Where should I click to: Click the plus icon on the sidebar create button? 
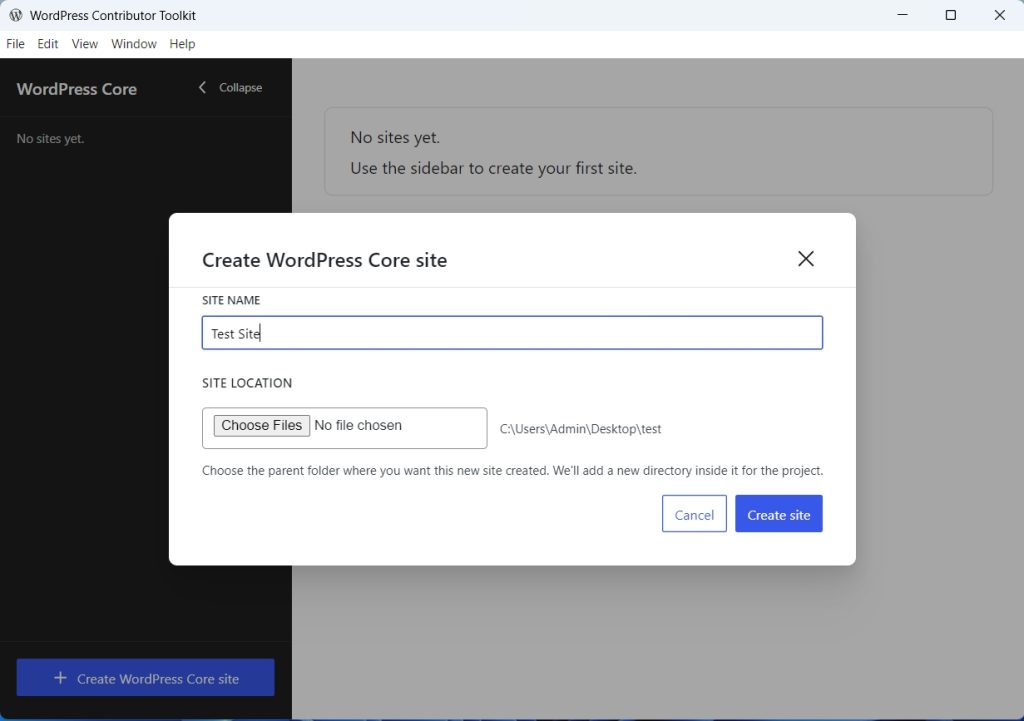[x=59, y=677]
